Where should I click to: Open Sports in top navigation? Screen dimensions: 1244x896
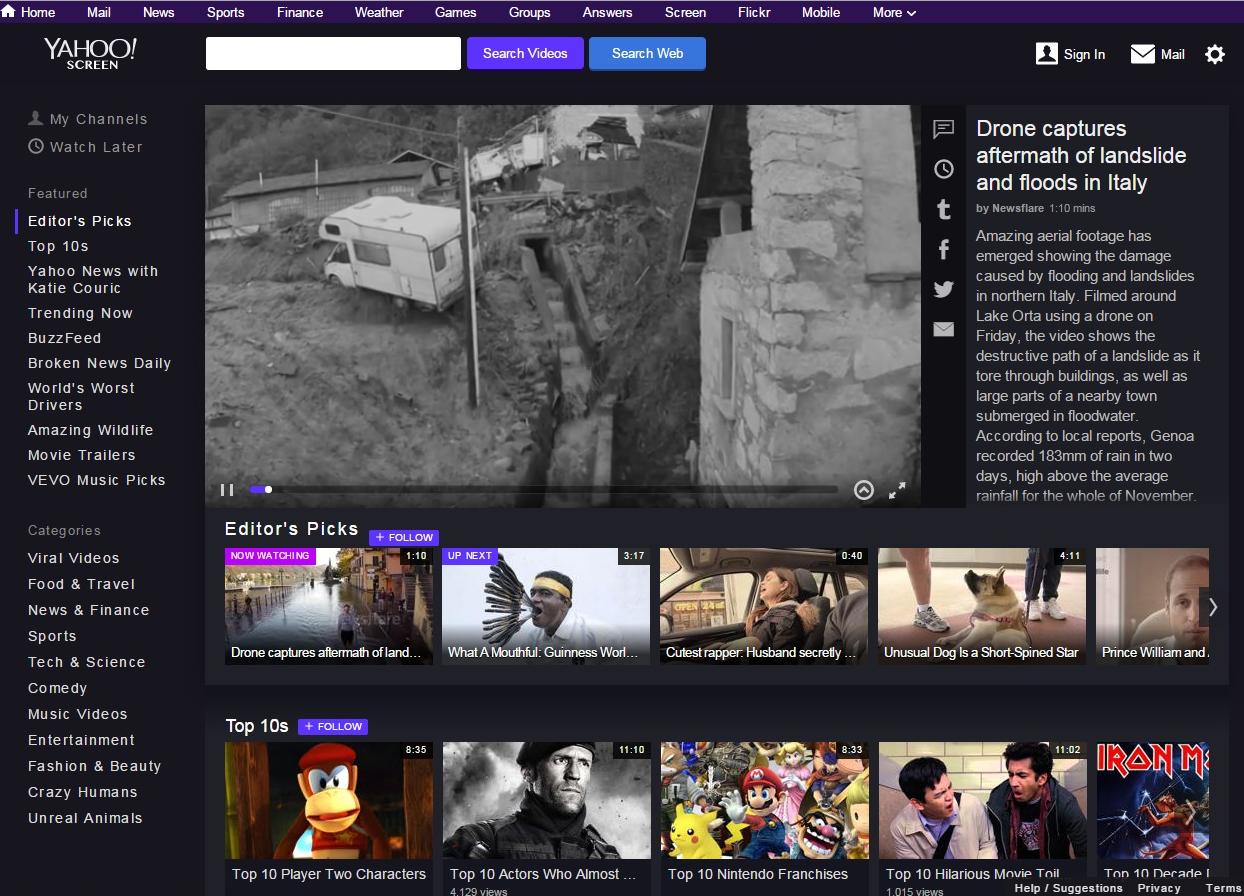pos(225,12)
